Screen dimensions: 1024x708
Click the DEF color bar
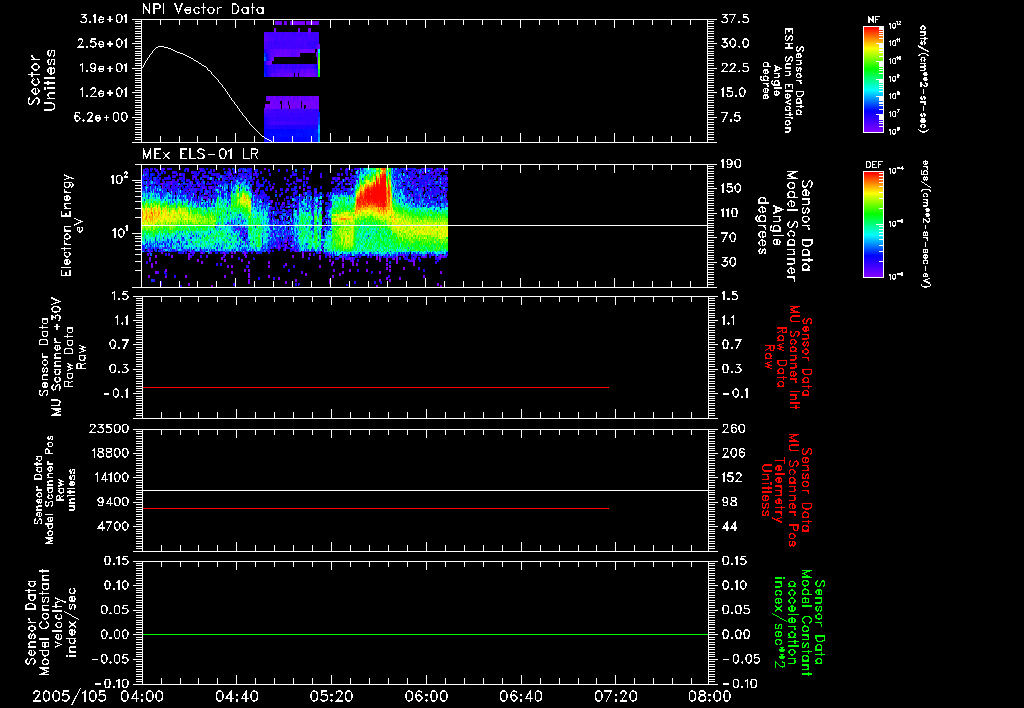pos(873,224)
